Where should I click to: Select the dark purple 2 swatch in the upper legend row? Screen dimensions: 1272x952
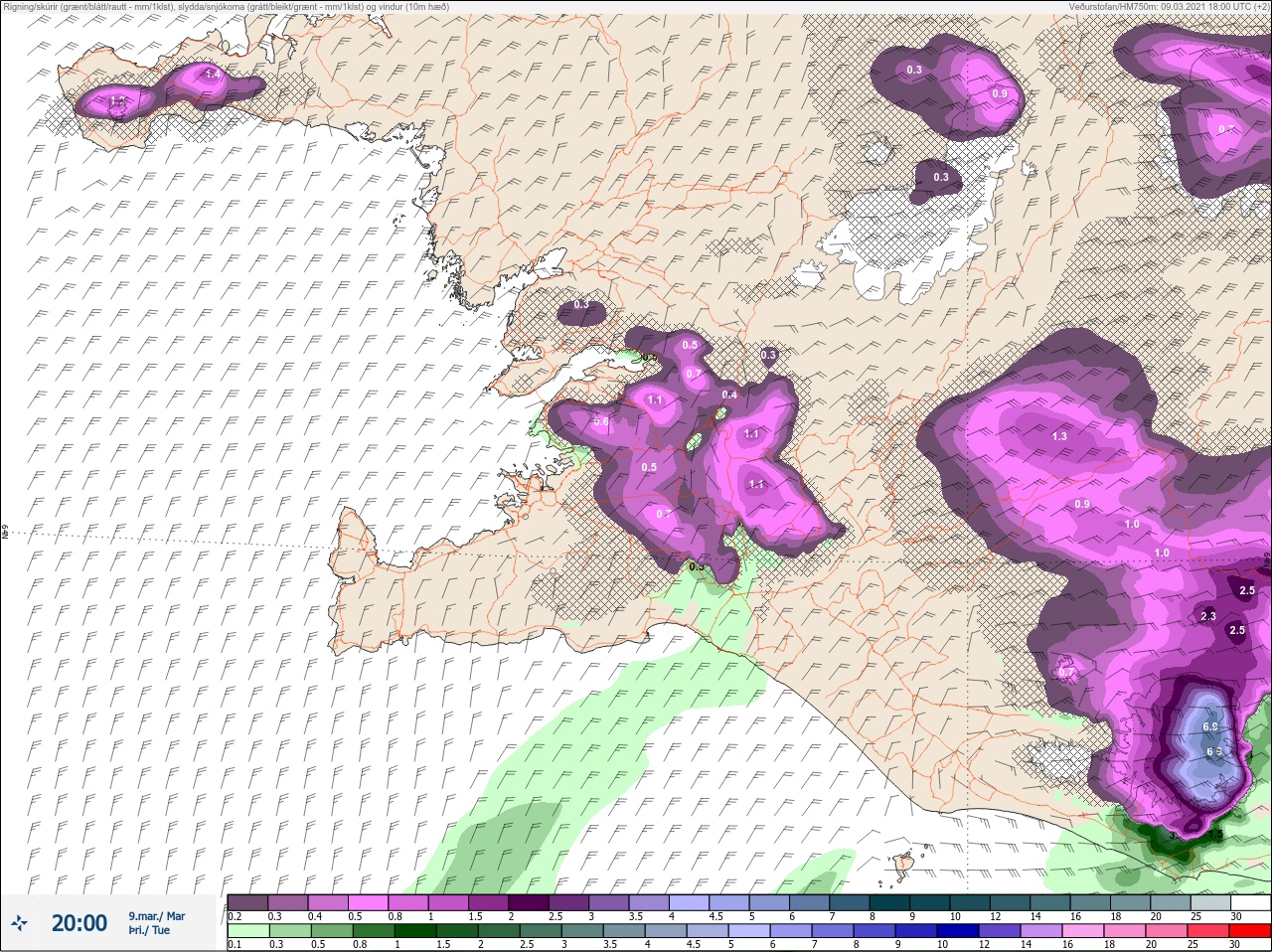pos(529,902)
